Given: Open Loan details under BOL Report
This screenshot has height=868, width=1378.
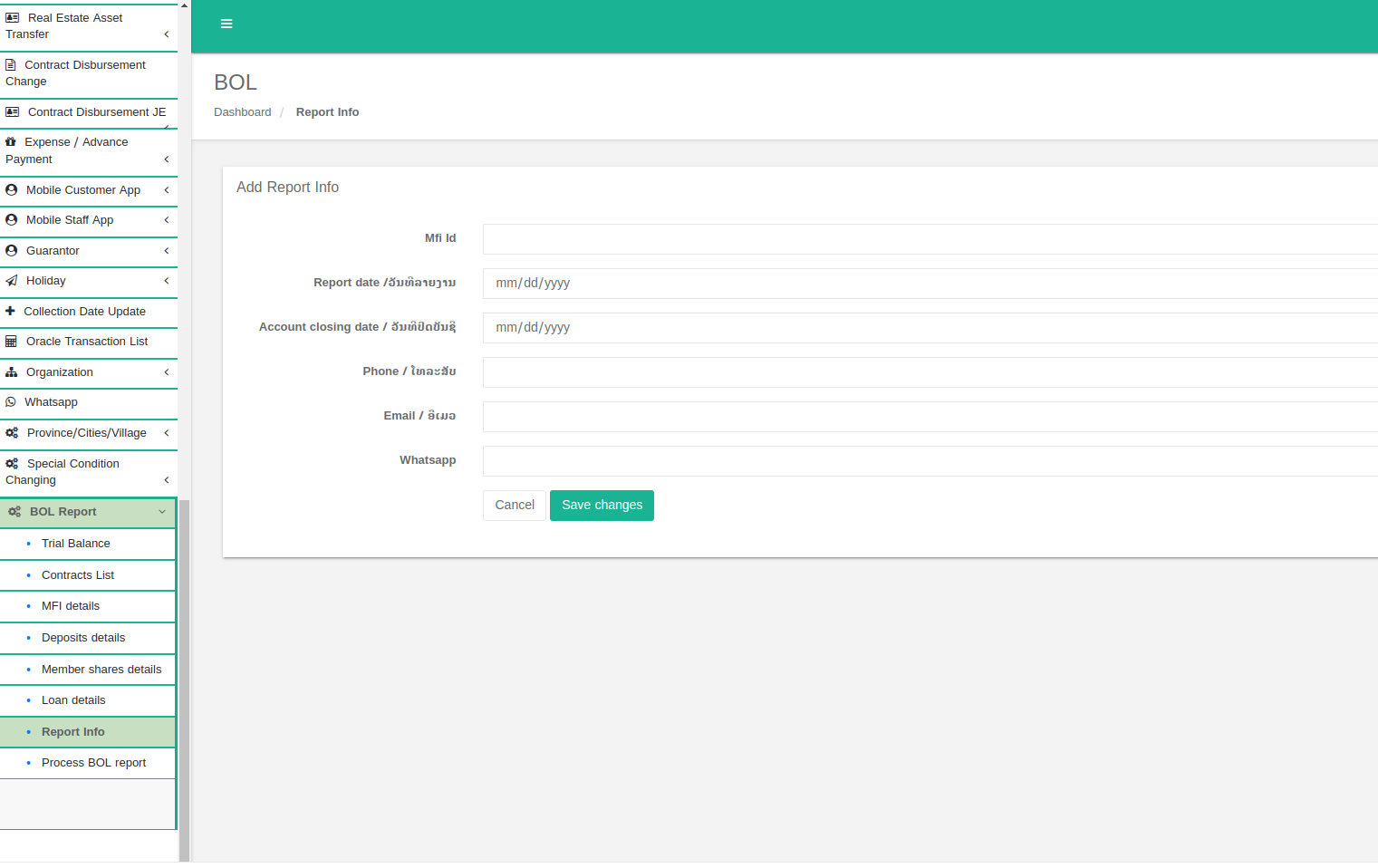Looking at the screenshot, I should 73,700.
